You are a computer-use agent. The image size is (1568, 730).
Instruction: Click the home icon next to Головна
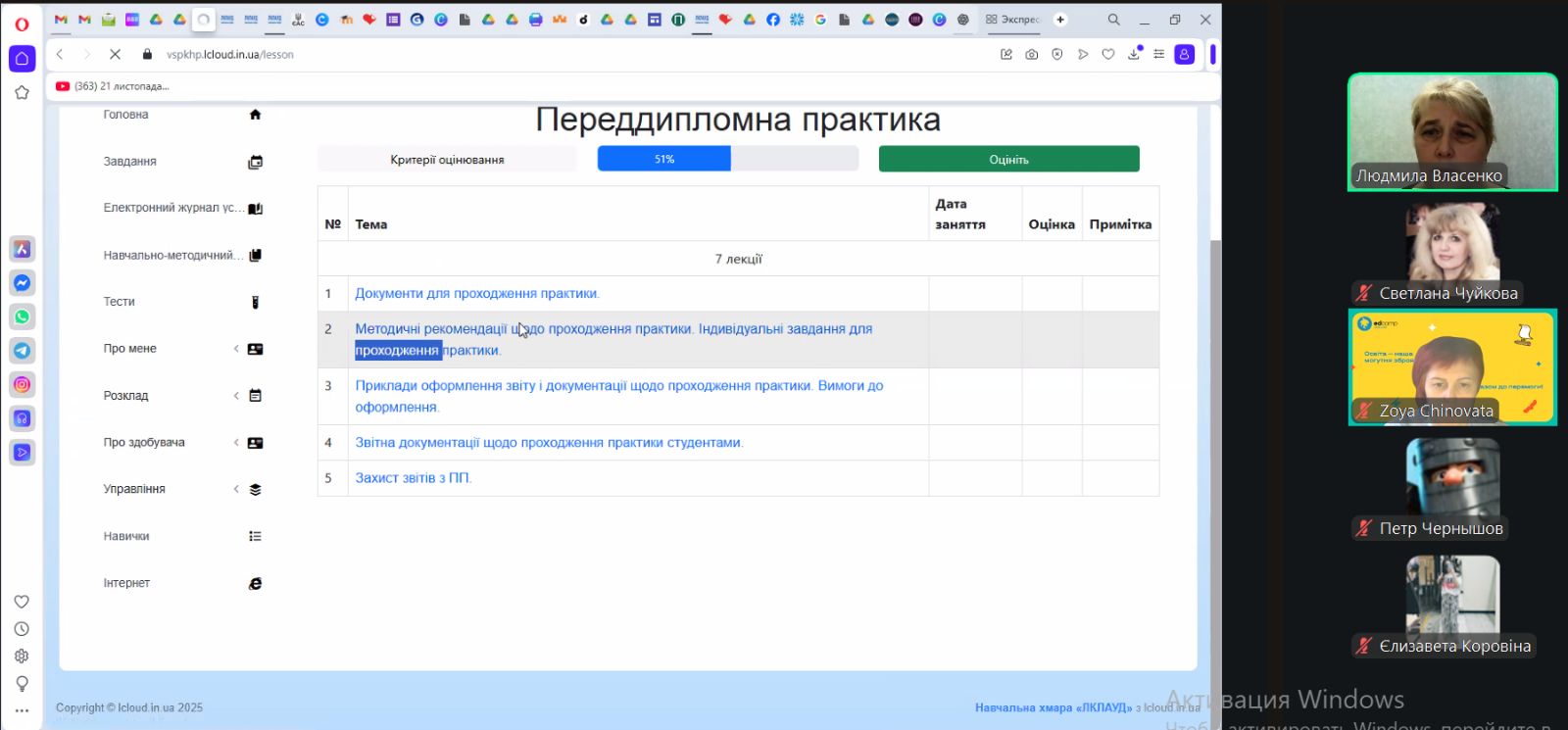click(x=255, y=115)
